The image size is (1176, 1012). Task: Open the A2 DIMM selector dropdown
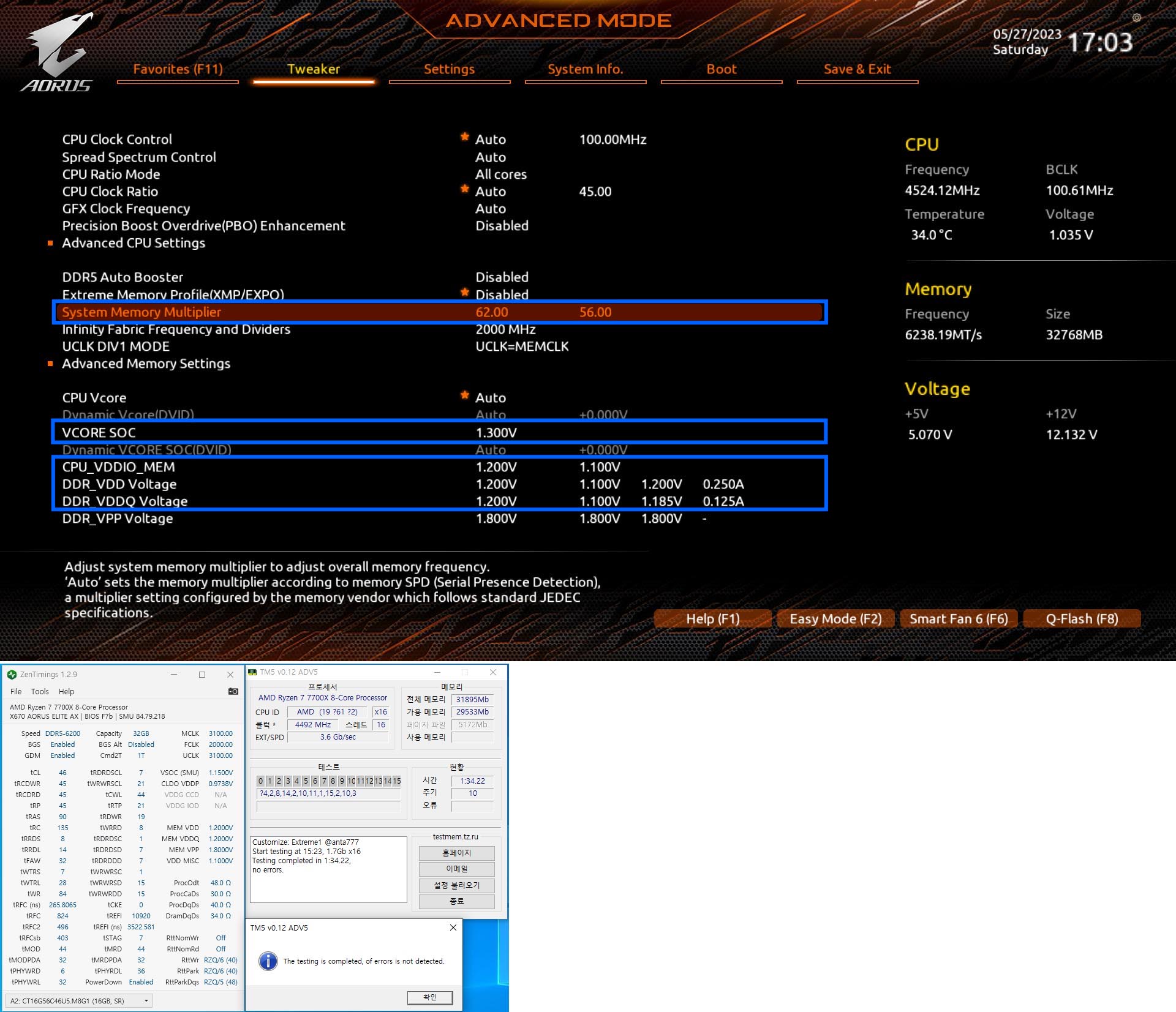(x=79, y=1001)
